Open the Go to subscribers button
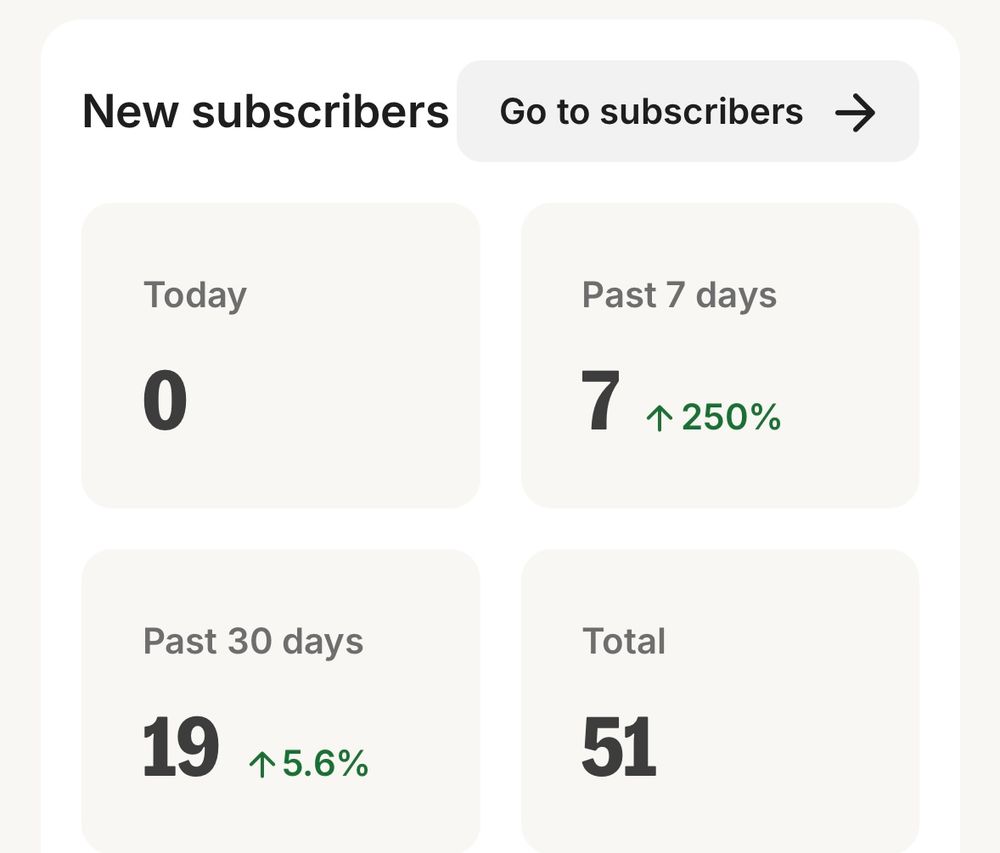The height and width of the screenshot is (853, 1000). (x=688, y=111)
